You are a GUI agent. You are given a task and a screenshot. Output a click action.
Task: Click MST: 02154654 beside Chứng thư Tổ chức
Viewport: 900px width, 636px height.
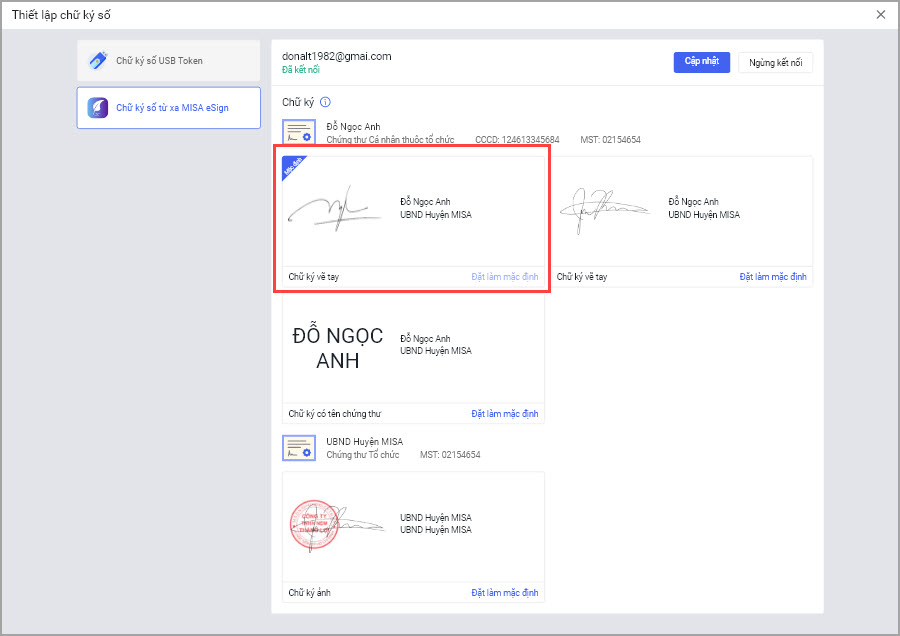[450, 455]
